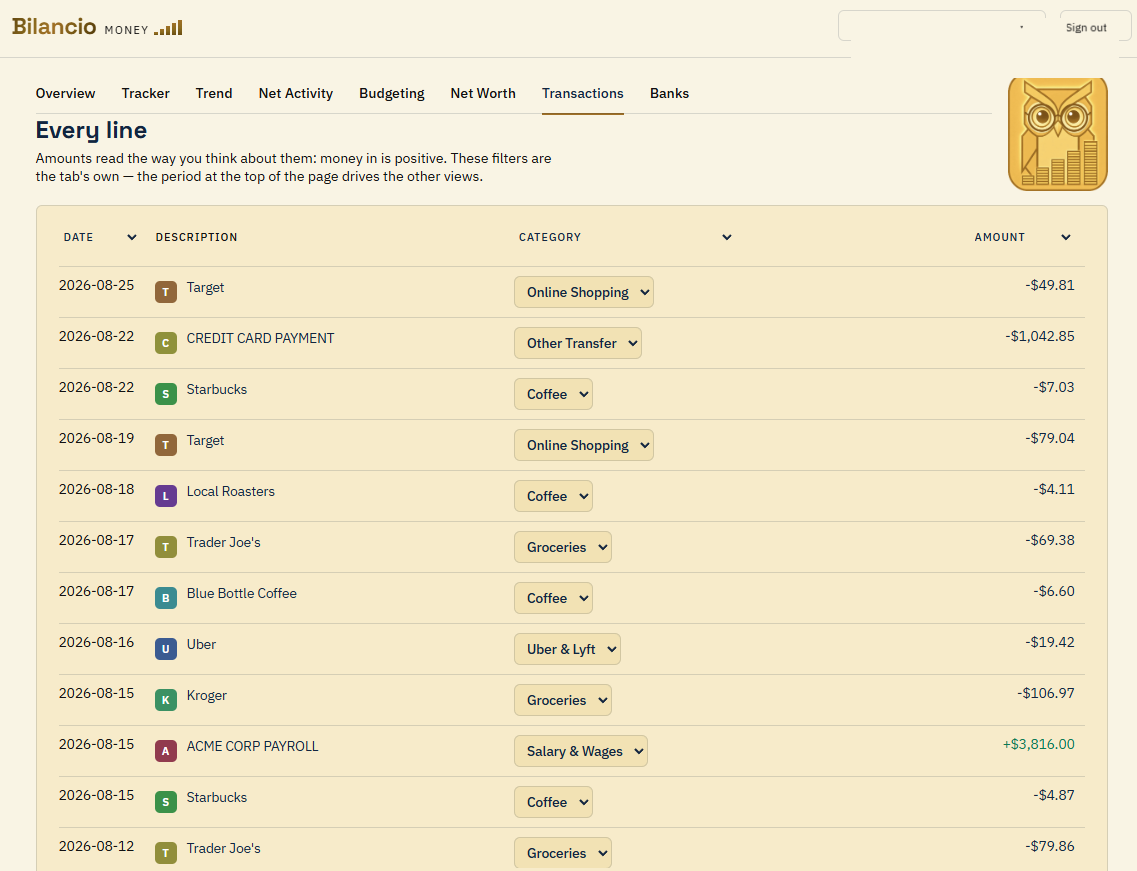Click the Credit Card Payment merchant icon
This screenshot has height=871, width=1137.
click(165, 343)
